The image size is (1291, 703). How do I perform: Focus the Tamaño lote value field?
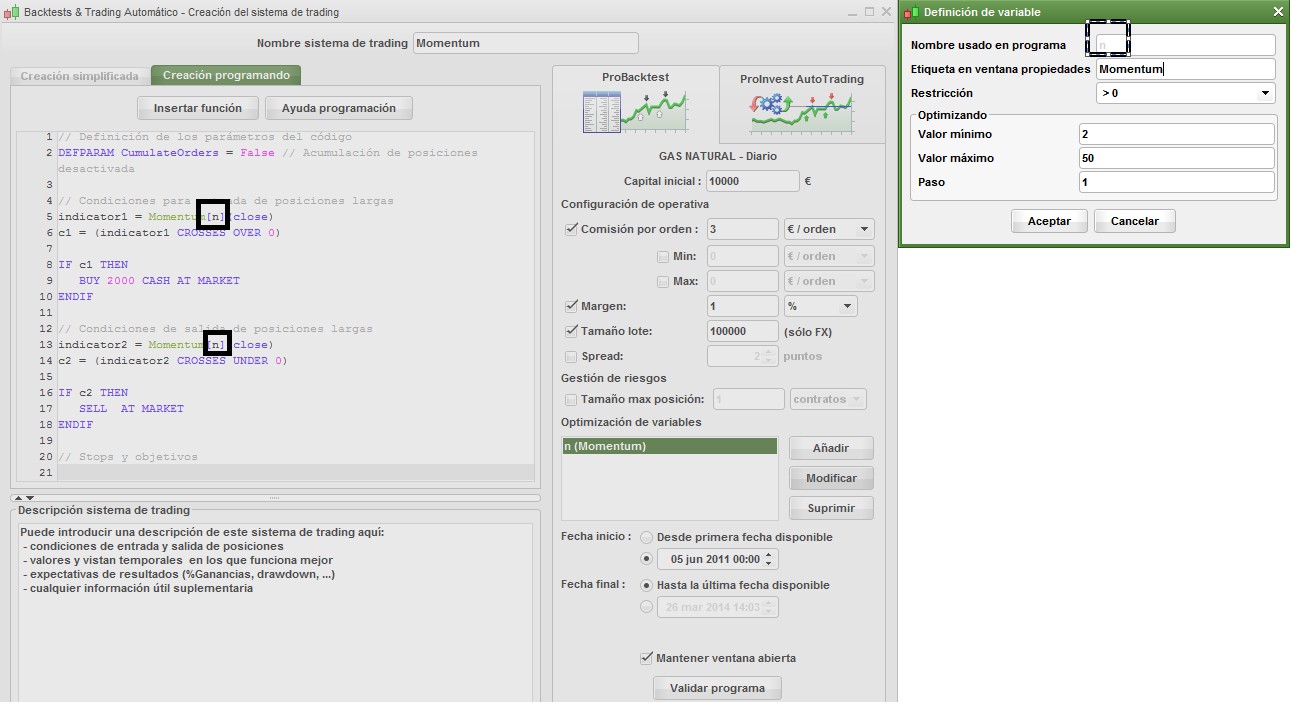pyautogui.click(x=742, y=331)
